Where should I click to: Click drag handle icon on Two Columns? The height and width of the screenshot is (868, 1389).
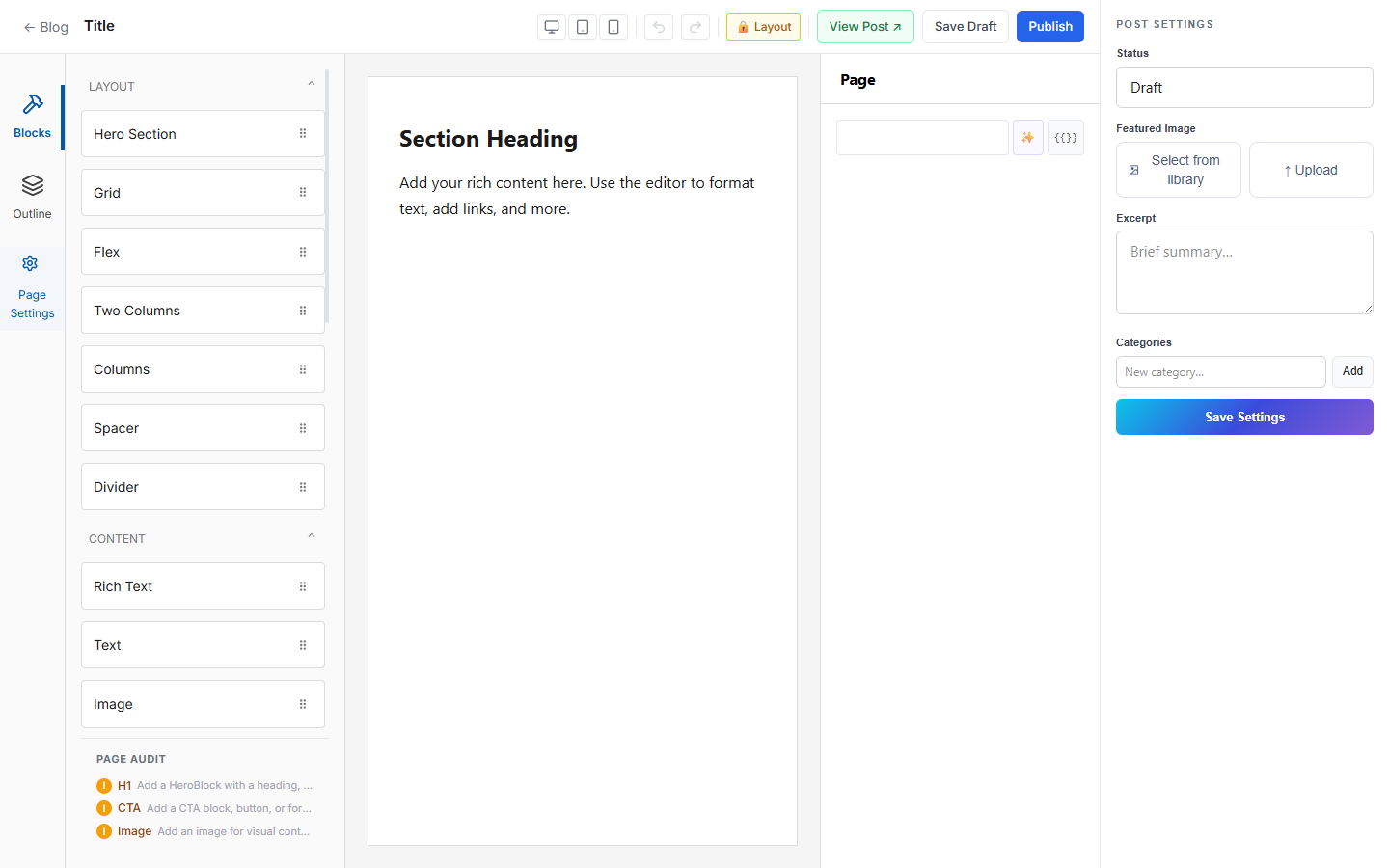coord(303,311)
